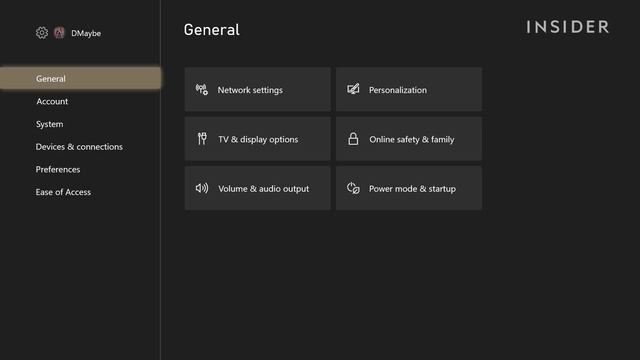This screenshot has width=640, height=360.
Task: Click the General page heading
Action: coord(211,30)
